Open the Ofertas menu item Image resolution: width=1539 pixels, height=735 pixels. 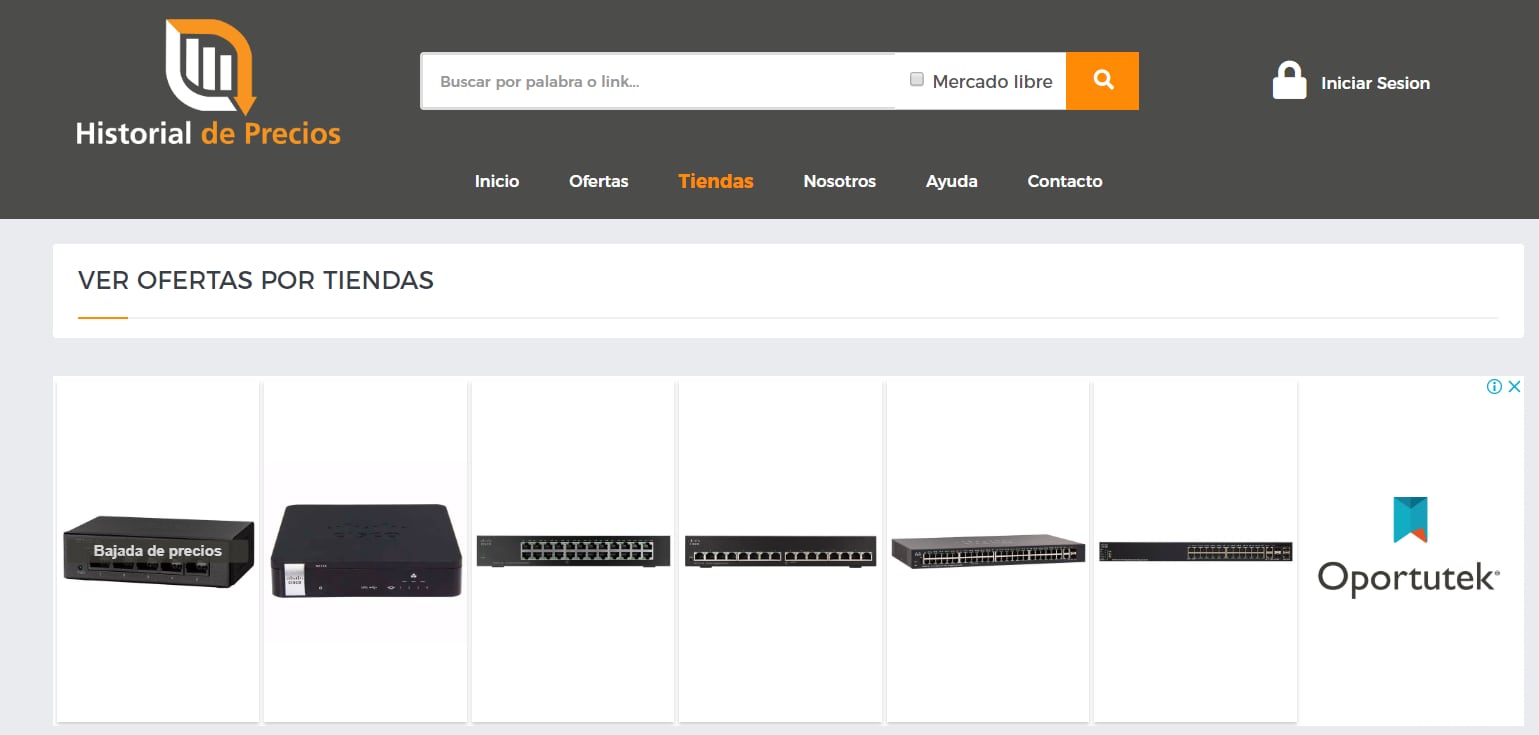click(598, 181)
